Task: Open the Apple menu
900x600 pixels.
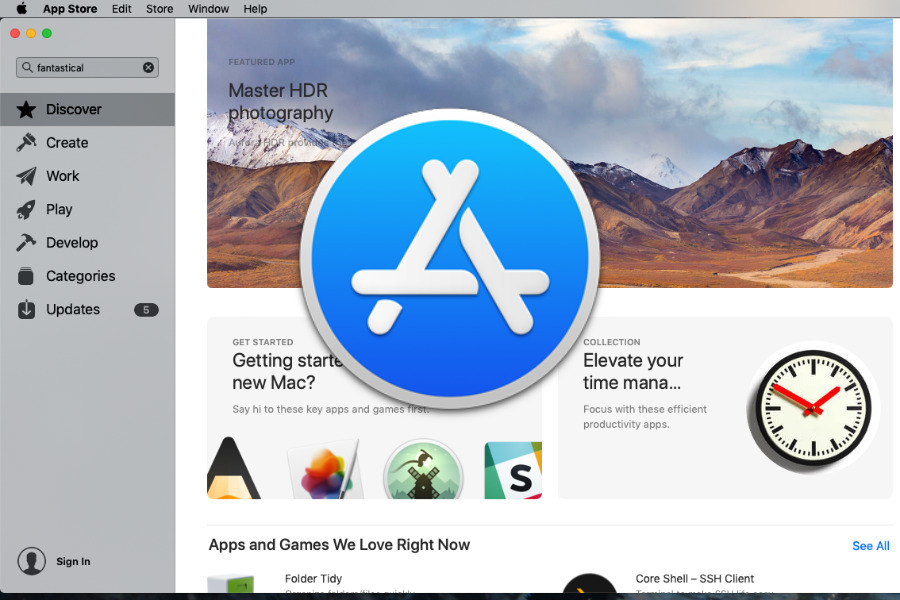Action: (21, 9)
